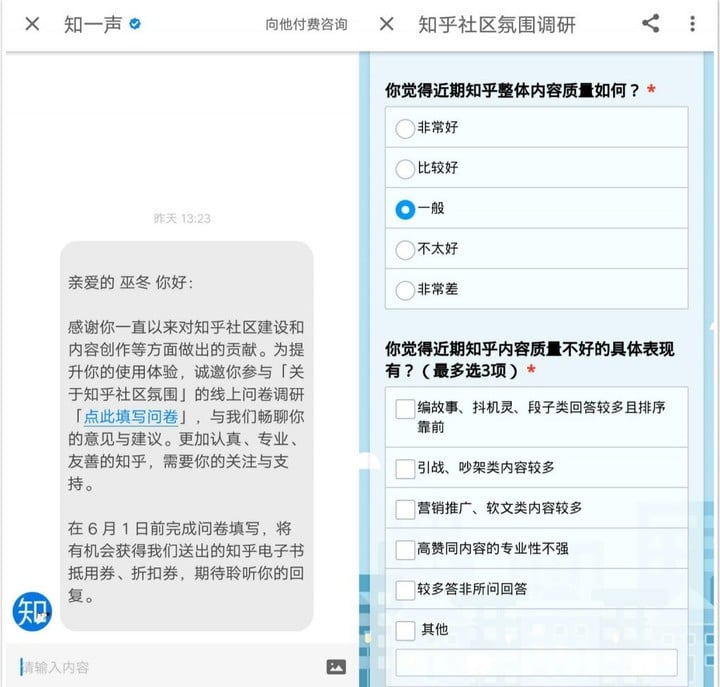Open 向他付费咨询 link
This screenshot has width=720, height=687.
click(306, 24)
